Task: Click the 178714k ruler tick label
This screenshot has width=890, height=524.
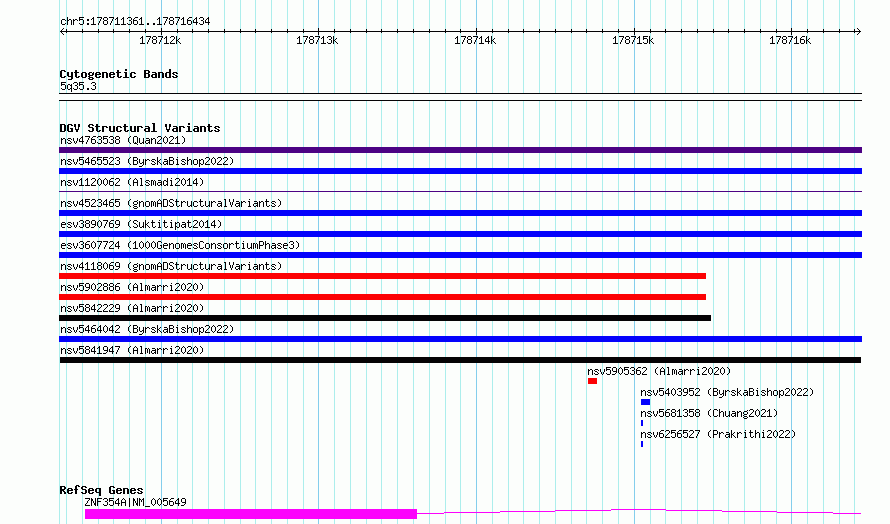Action: click(x=475, y=40)
